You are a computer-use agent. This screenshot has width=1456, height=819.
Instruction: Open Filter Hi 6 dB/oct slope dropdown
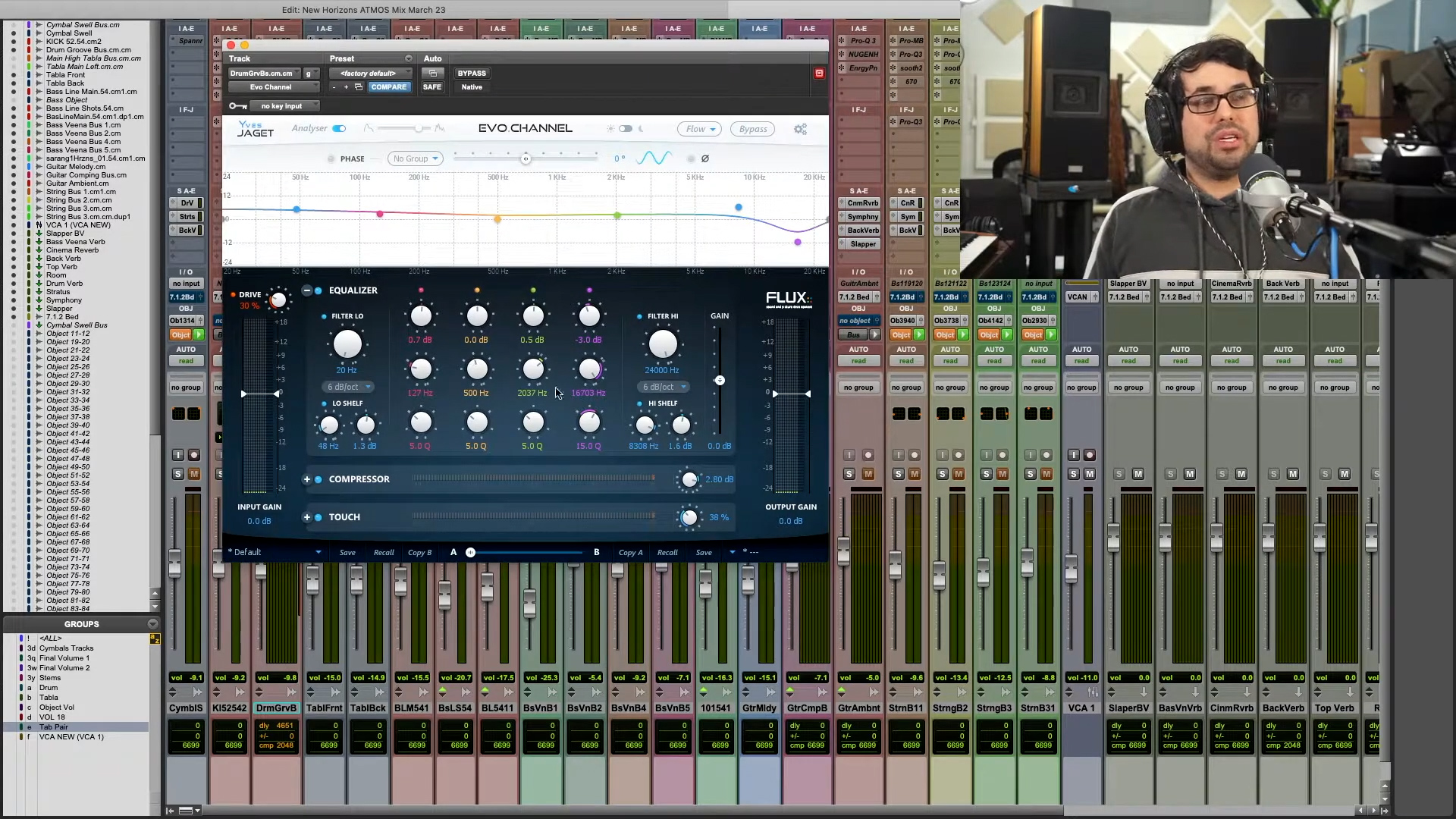point(664,387)
